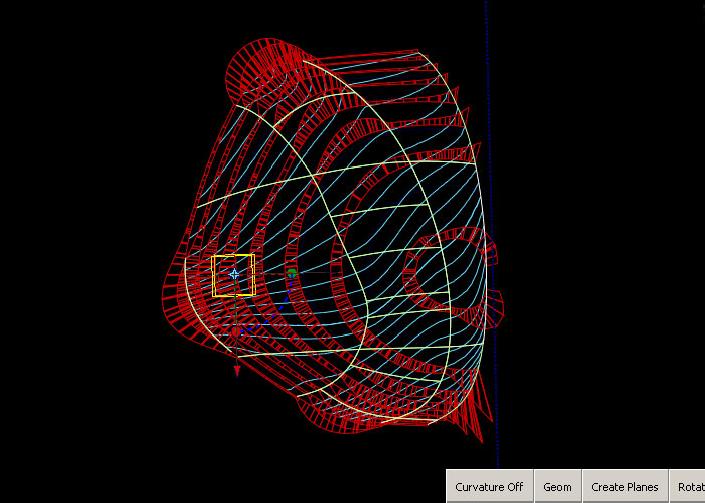Click top-right corner of yellow selection box

254,256
